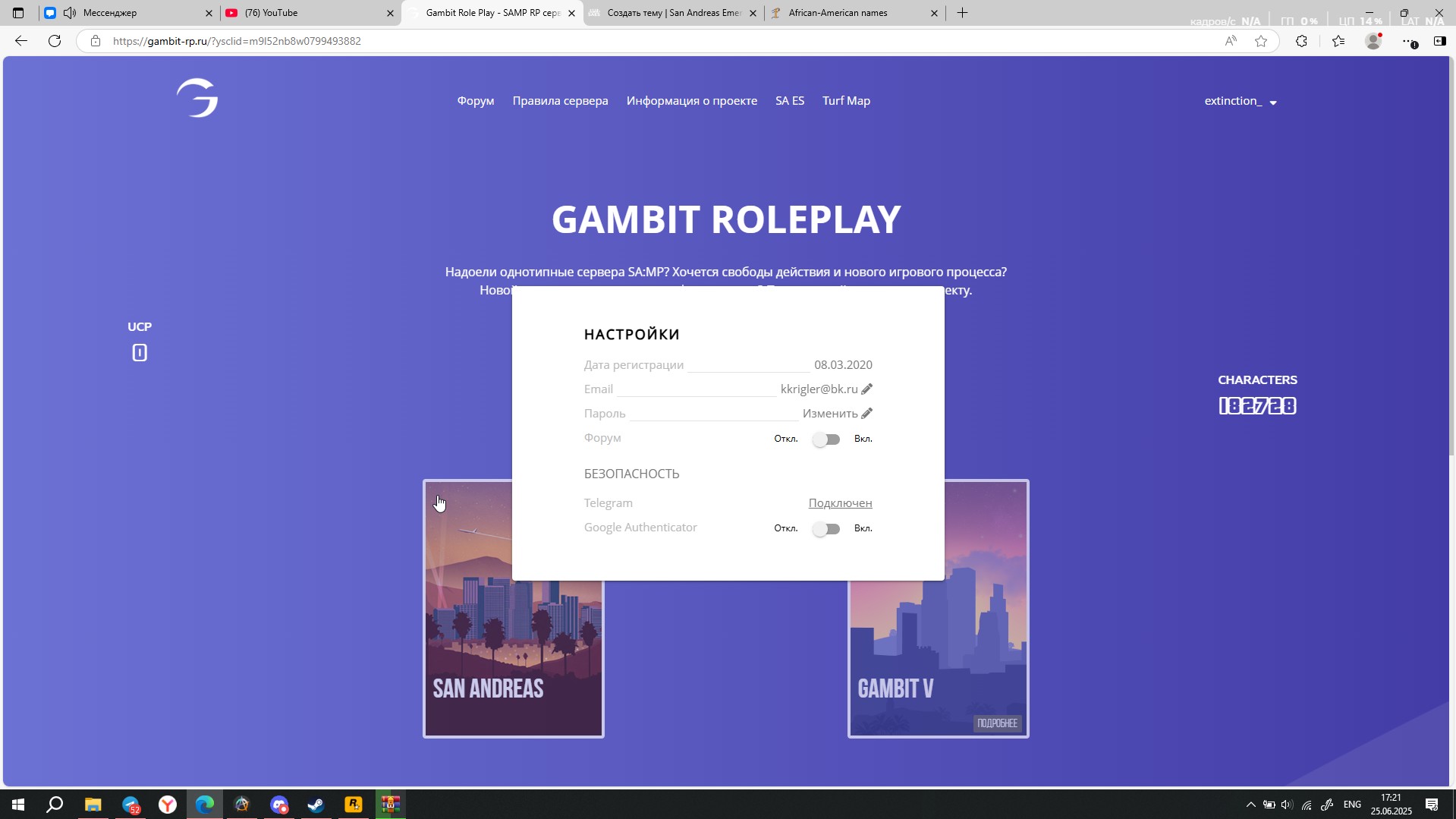Mute the Мессенджер tab audio icon
Image resolution: width=1456 pixels, height=819 pixels.
pos(70,13)
